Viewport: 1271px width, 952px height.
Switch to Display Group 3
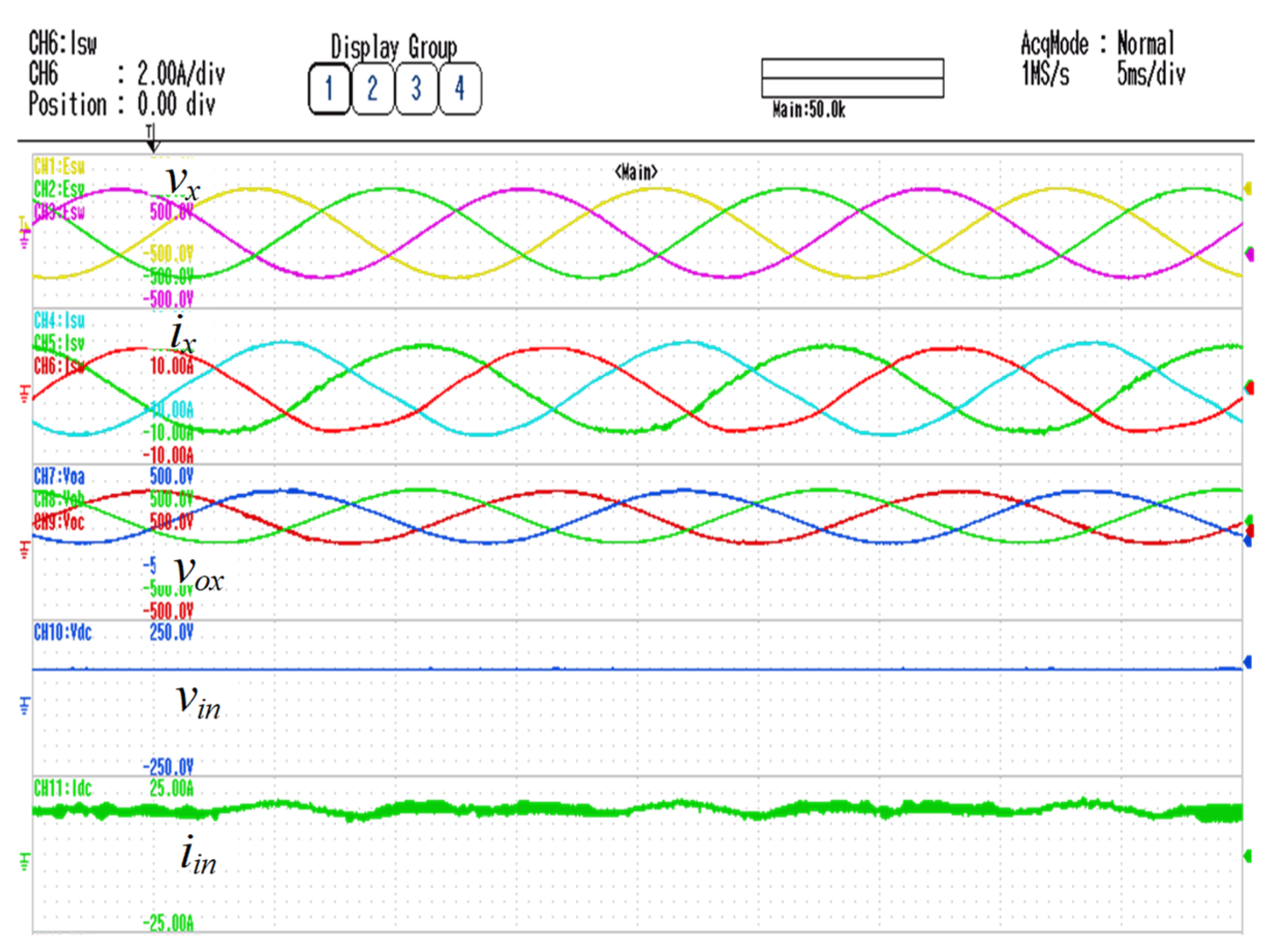[416, 89]
